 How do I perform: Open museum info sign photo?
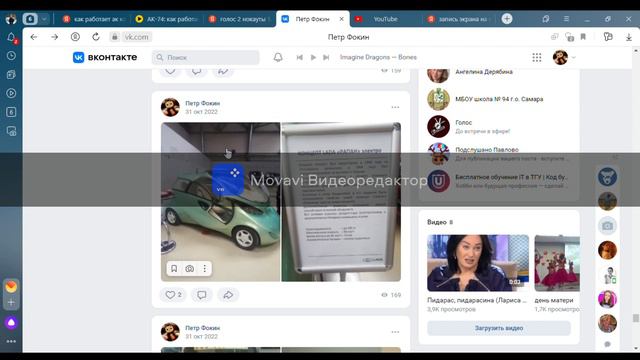click(x=341, y=202)
